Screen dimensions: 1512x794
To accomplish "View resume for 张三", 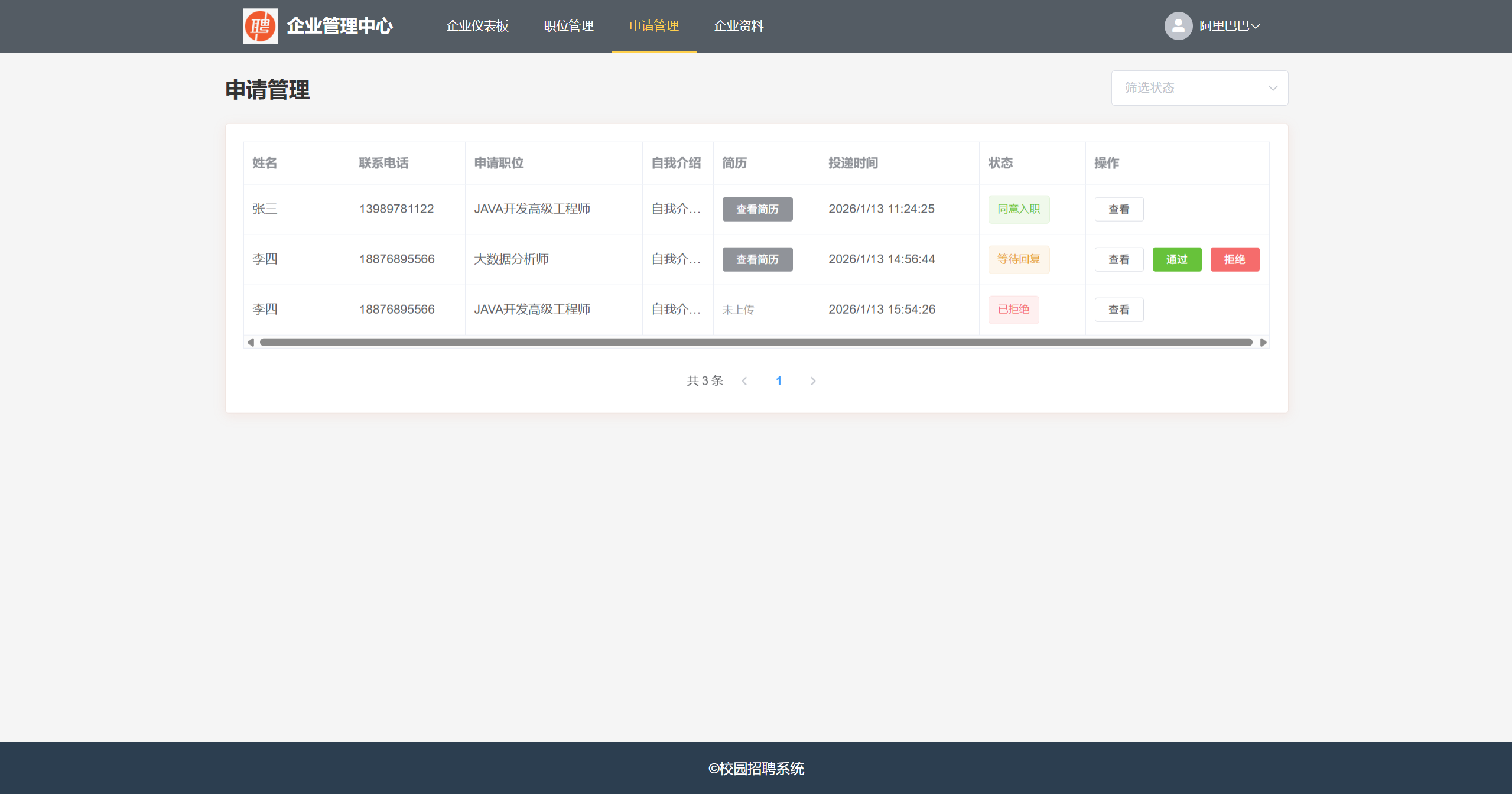I will point(757,209).
